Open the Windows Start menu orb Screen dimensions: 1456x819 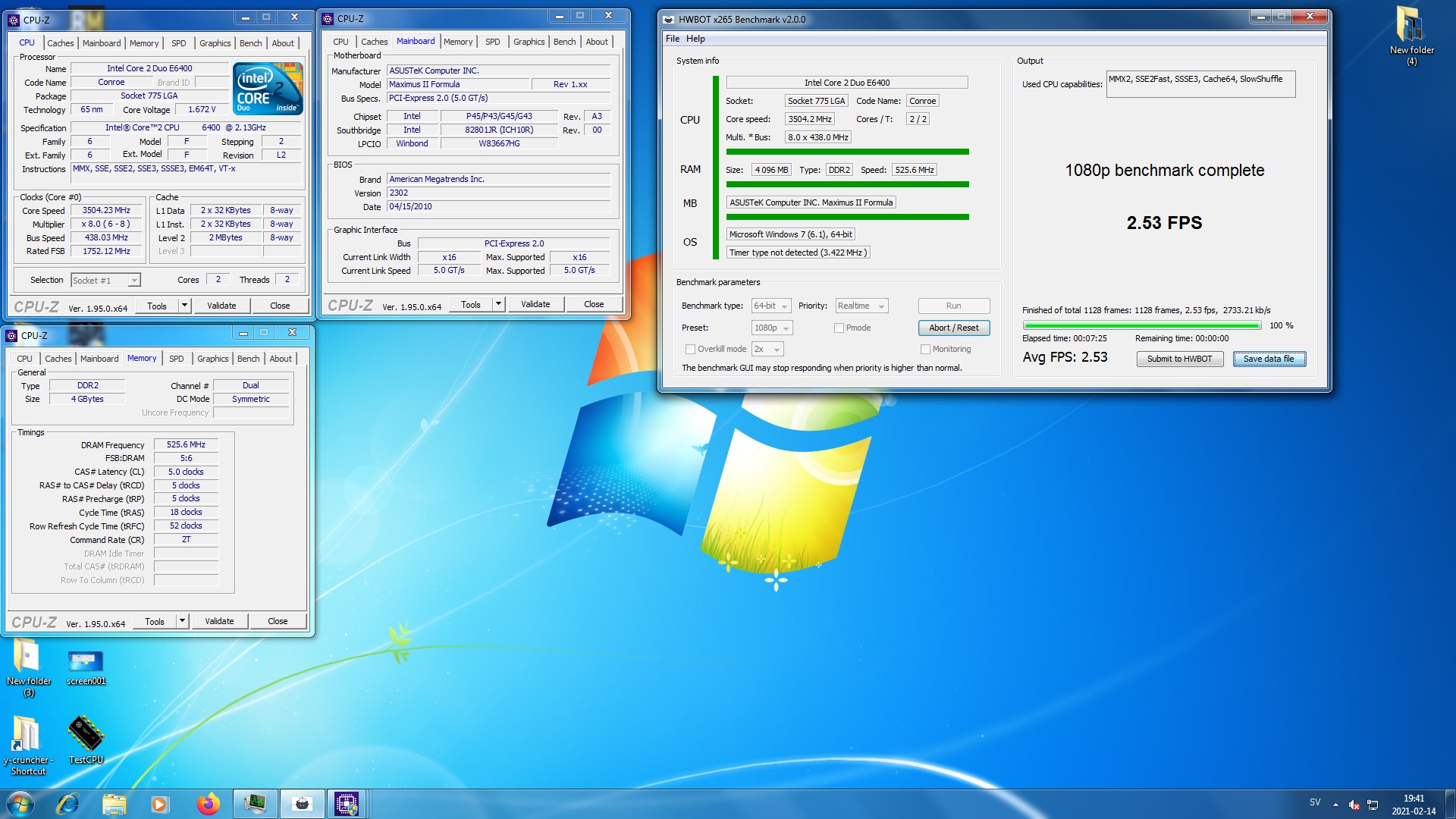point(20,804)
